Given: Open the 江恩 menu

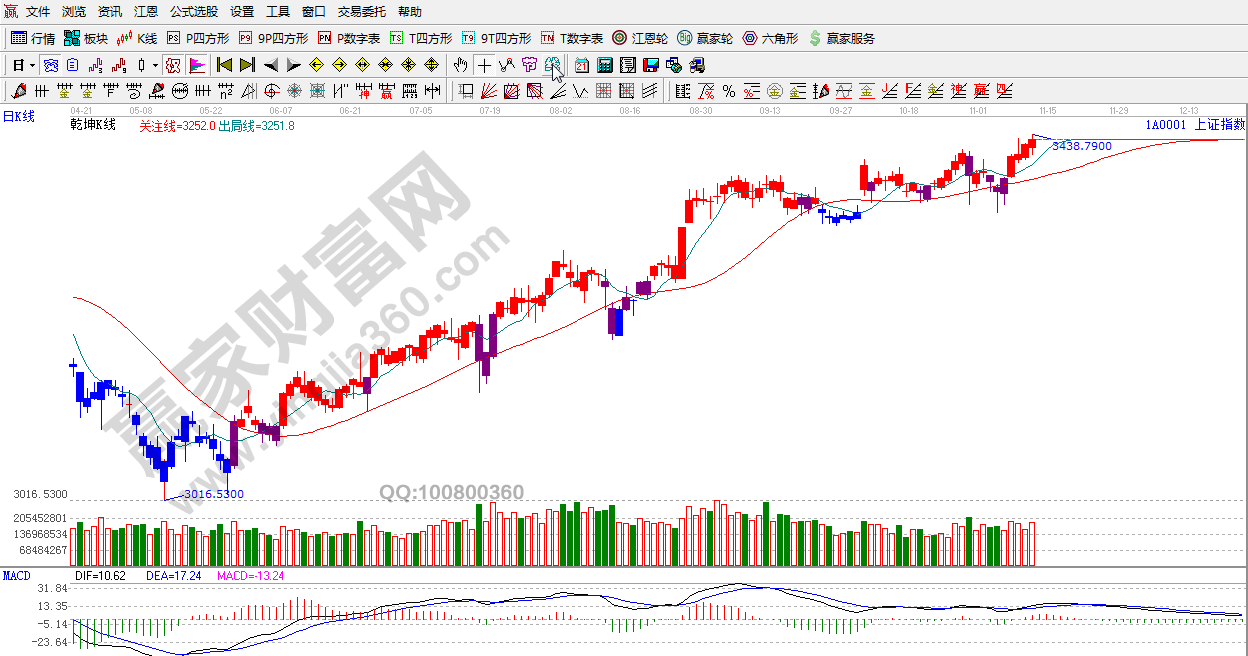Looking at the screenshot, I should 146,12.
